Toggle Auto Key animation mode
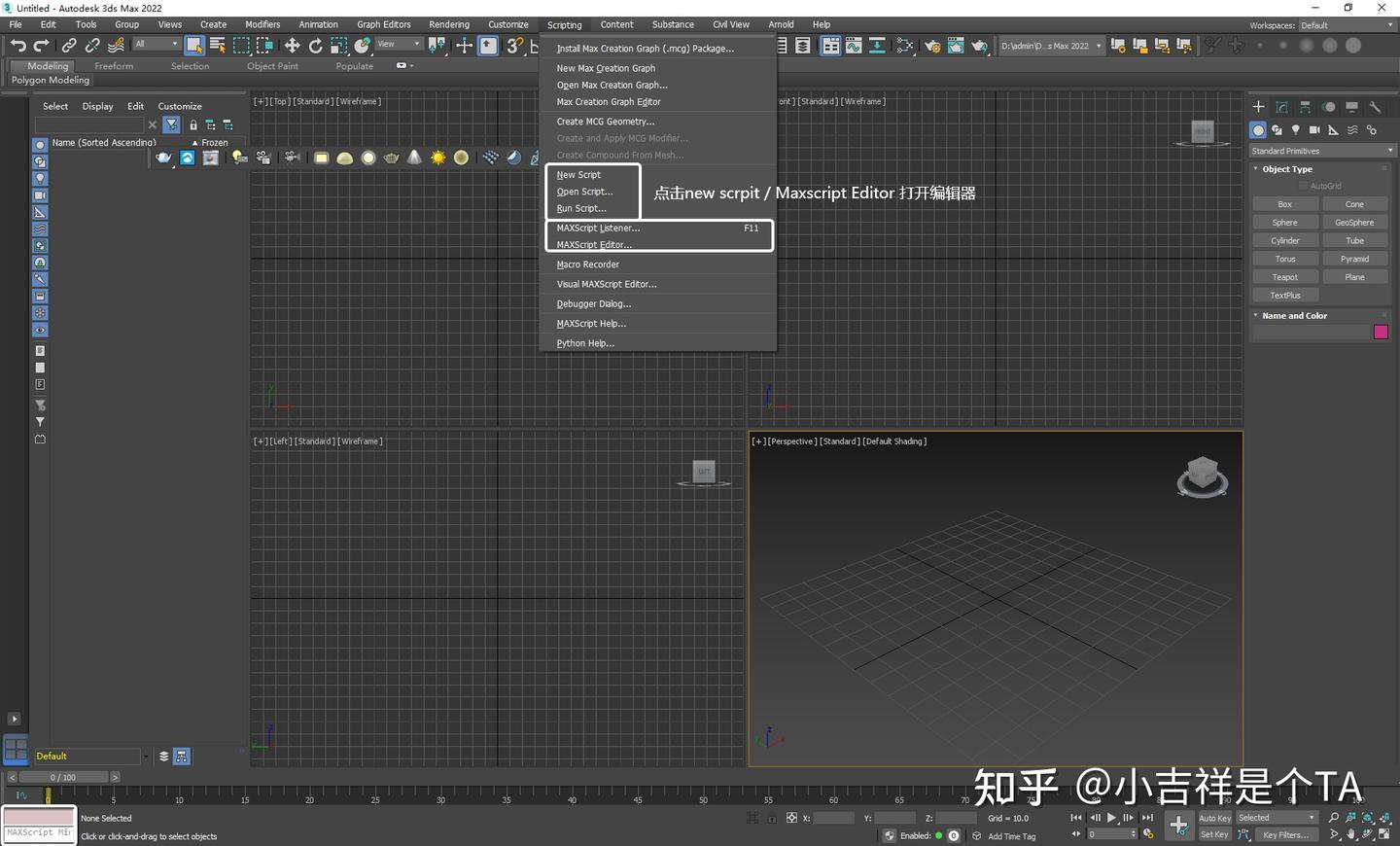Image resolution: width=1400 pixels, height=846 pixels. point(1214,818)
